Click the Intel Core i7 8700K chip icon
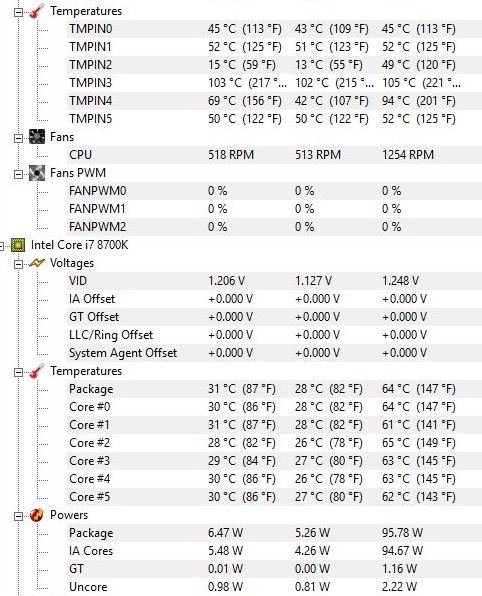This screenshot has height=596, width=482. click(x=18, y=245)
